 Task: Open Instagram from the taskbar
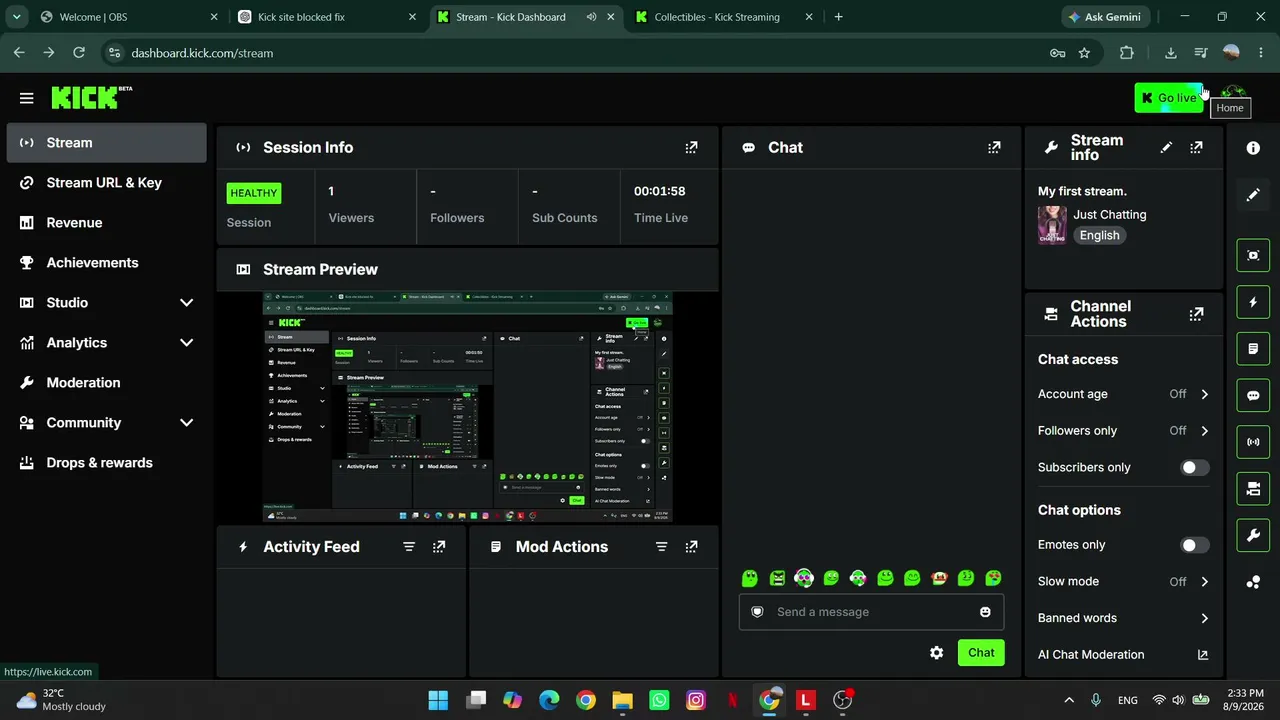coord(696,700)
